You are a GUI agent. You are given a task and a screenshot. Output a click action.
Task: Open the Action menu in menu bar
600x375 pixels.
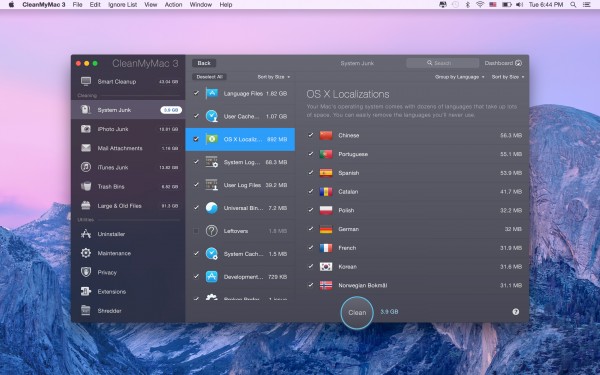(x=173, y=5)
